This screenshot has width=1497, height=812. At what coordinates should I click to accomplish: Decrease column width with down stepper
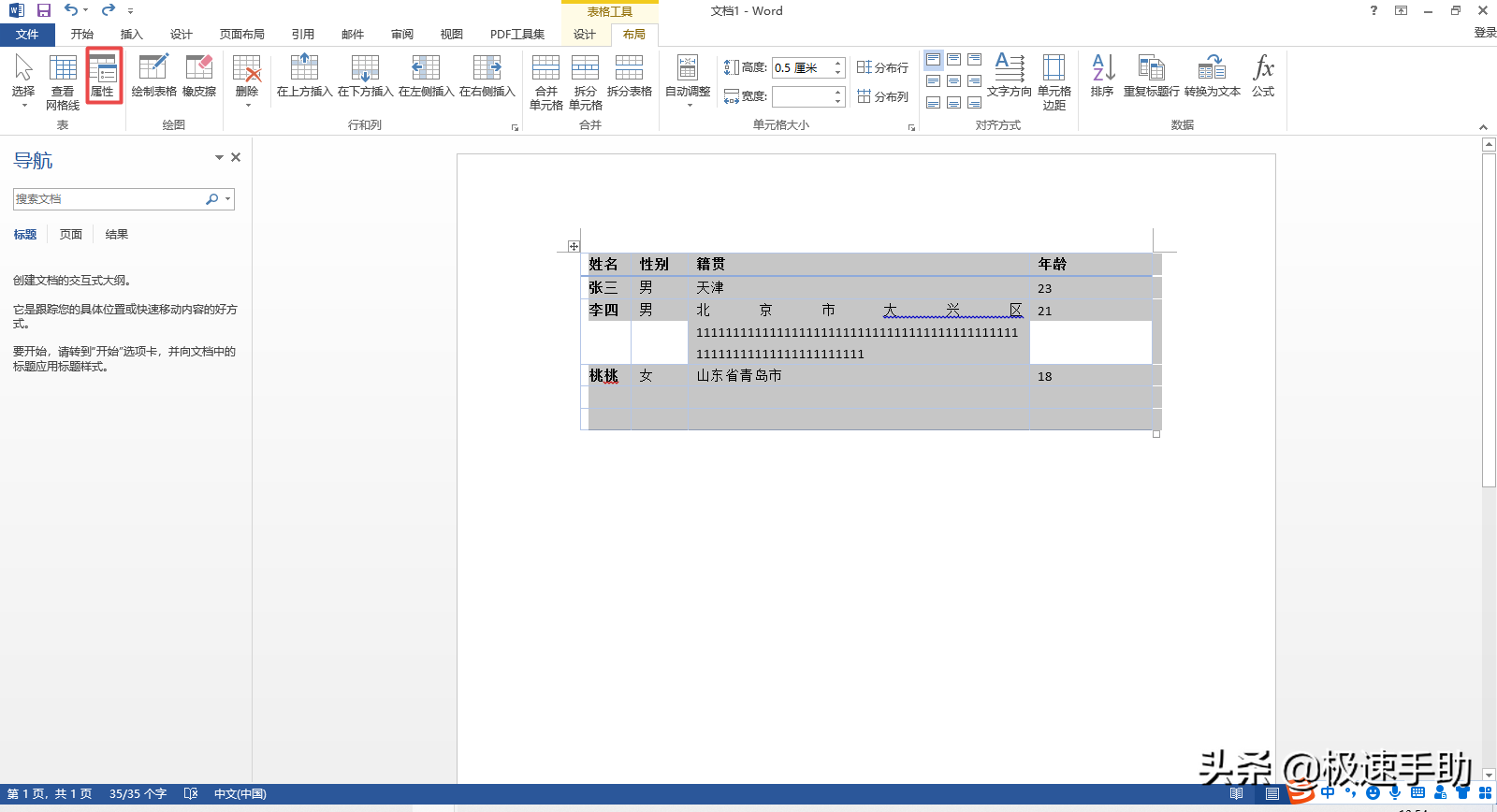[838, 102]
